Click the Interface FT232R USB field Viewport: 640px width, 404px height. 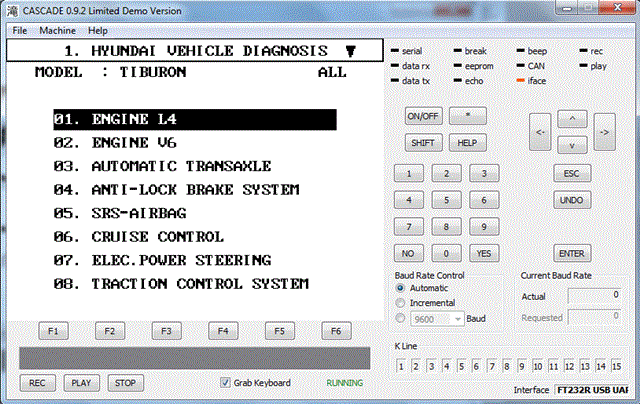coord(591,390)
